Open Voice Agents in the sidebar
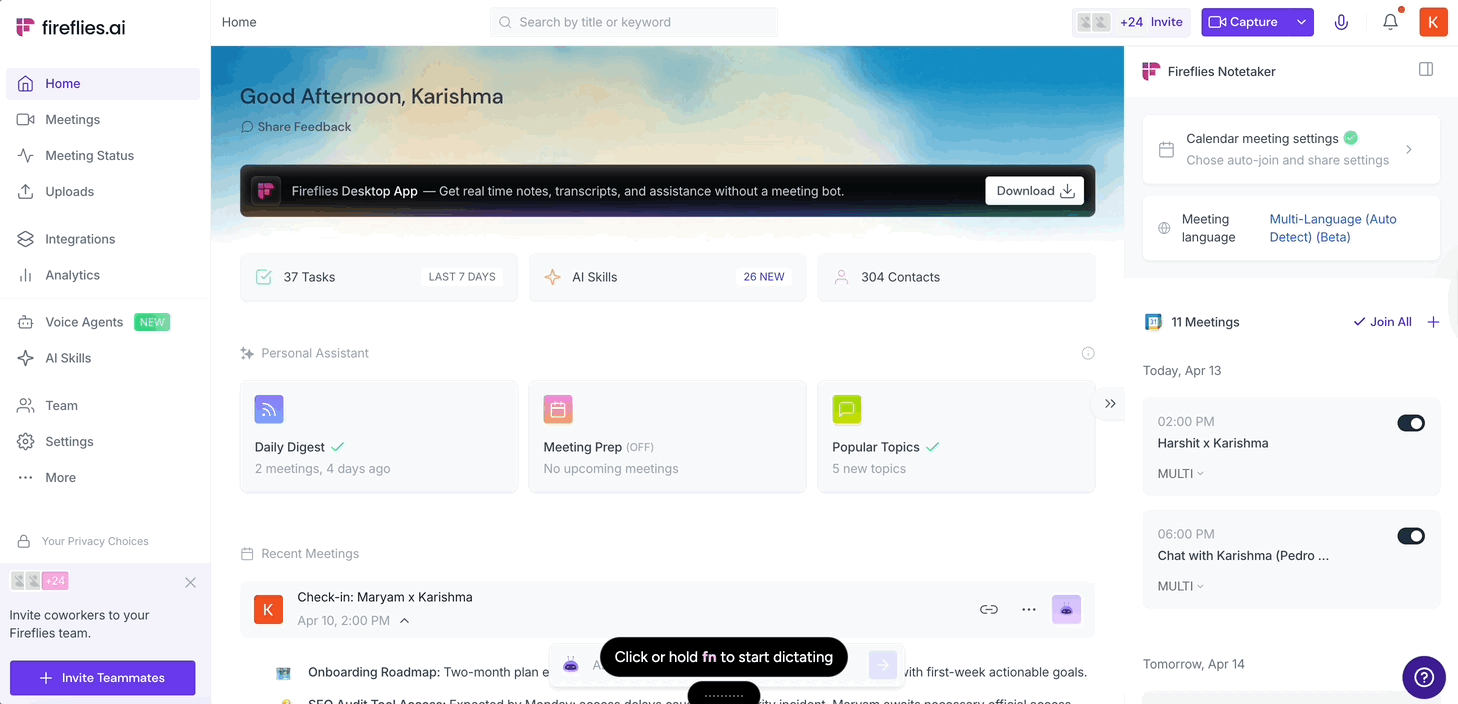1458x704 pixels. coord(103,322)
